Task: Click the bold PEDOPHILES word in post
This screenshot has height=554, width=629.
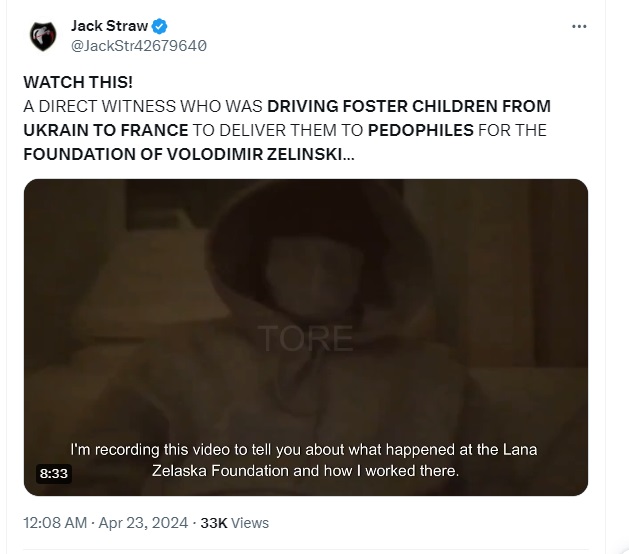Action: pyautogui.click(x=421, y=130)
